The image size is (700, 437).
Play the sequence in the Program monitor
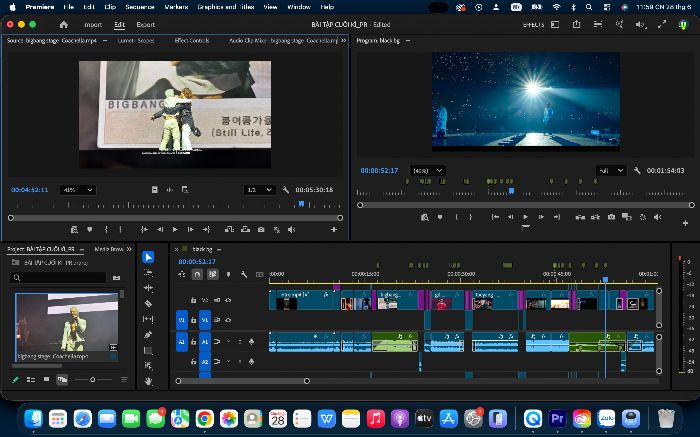(525, 217)
